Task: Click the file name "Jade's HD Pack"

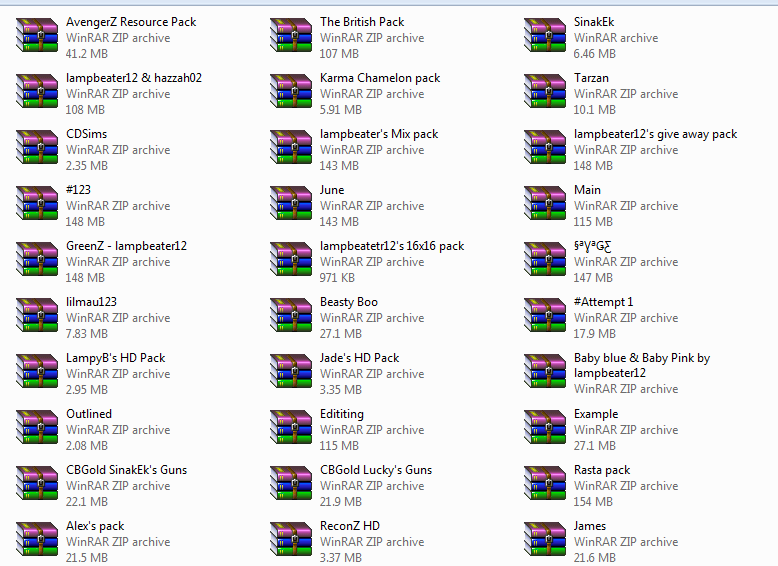Action: pos(360,359)
